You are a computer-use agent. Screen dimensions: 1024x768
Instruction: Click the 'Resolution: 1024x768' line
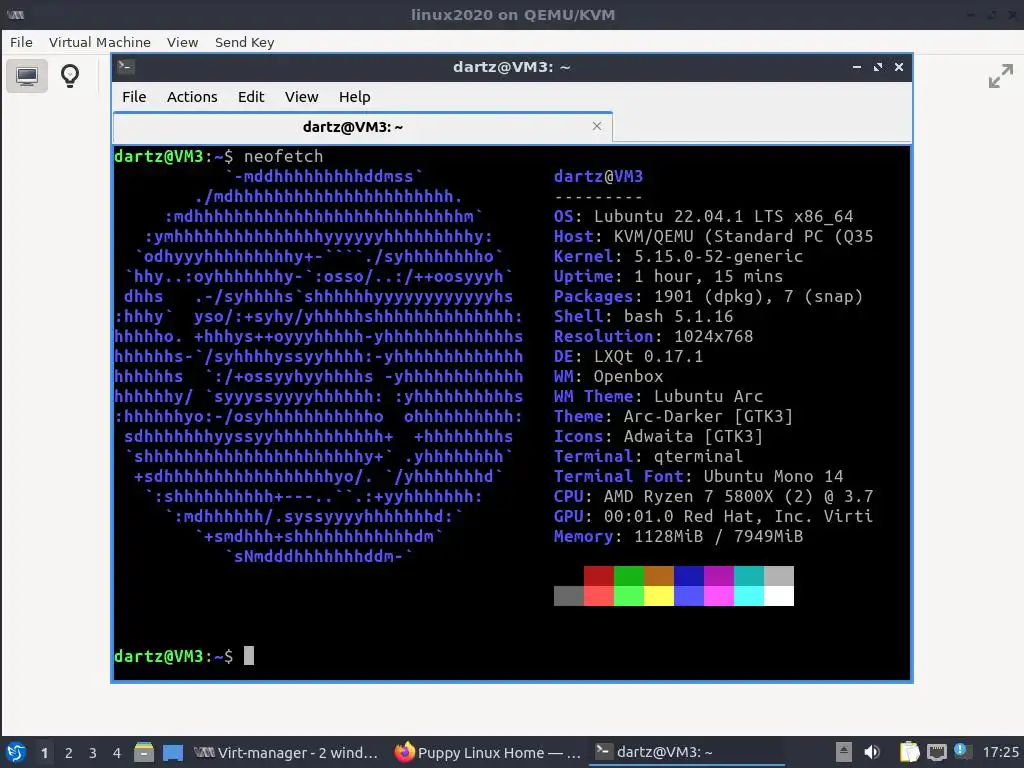click(653, 336)
